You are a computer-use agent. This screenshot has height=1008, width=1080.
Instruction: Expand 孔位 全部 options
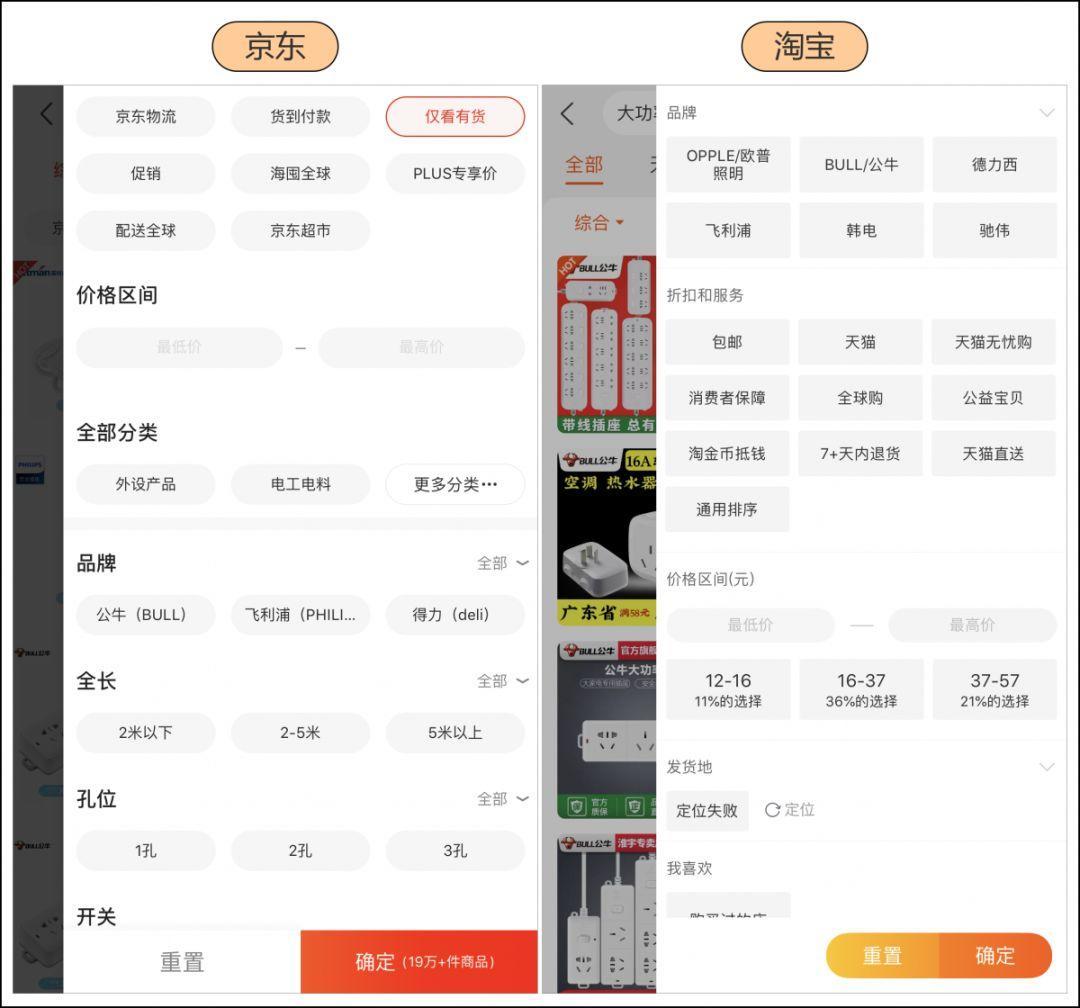pos(502,799)
